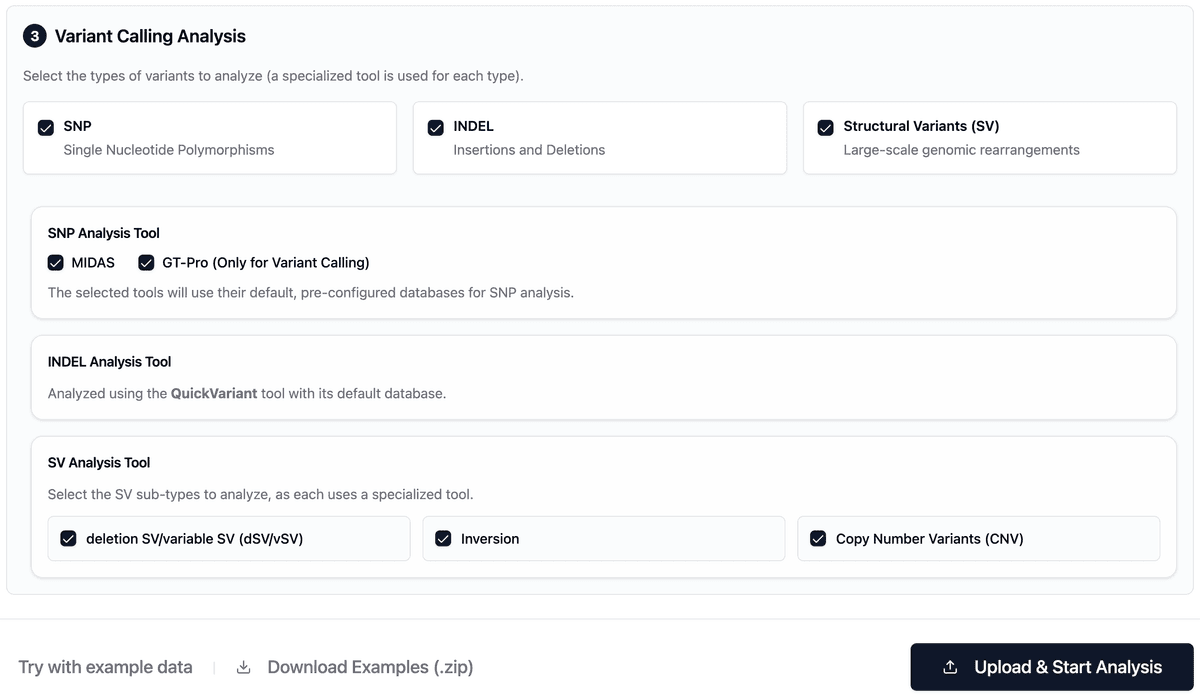Download the example data zip file
1200x697 pixels.
369,666
